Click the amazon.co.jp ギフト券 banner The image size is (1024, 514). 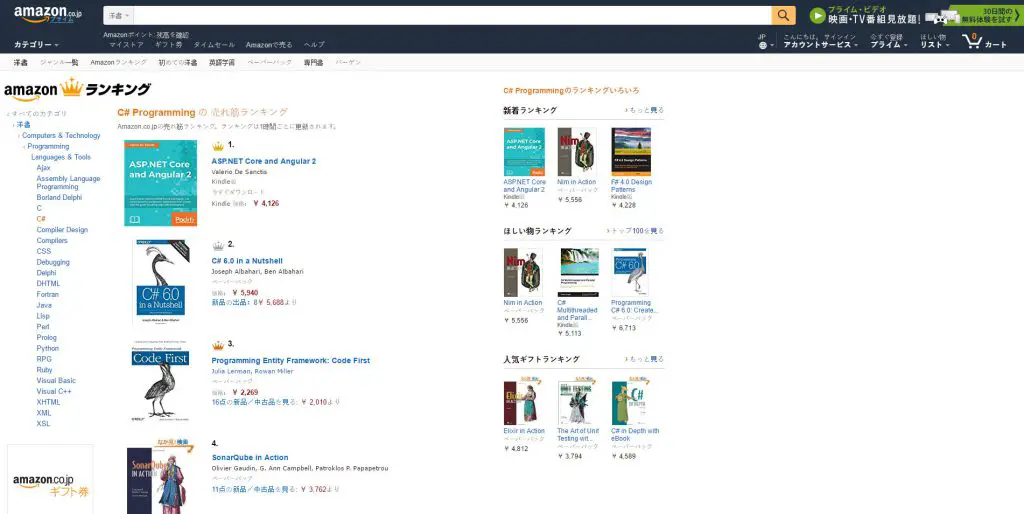coord(50,479)
